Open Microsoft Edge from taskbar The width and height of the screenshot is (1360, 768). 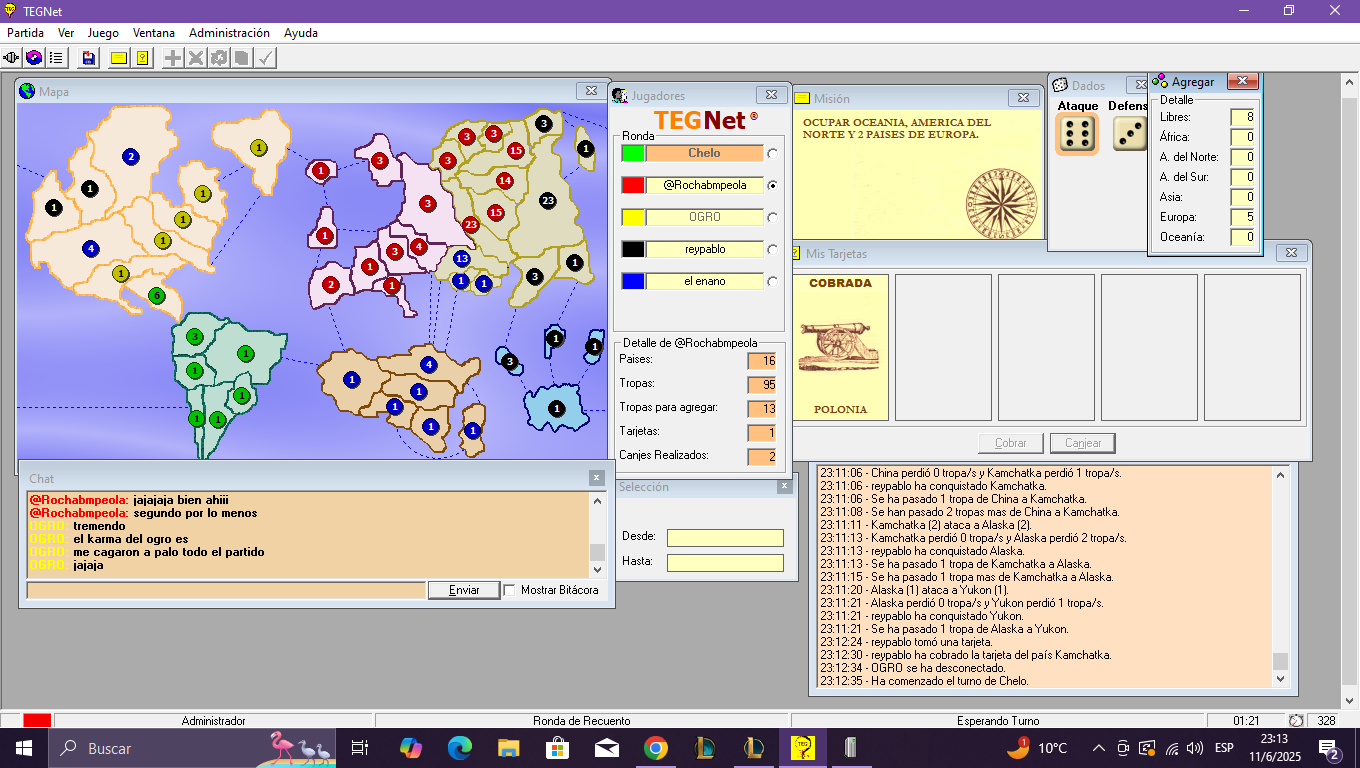click(459, 747)
